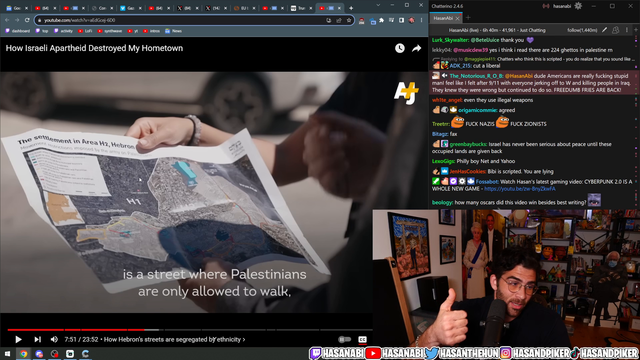Open the Fossabot youtu.be video link in chat
This screenshot has width=640, height=360.
click(520, 189)
